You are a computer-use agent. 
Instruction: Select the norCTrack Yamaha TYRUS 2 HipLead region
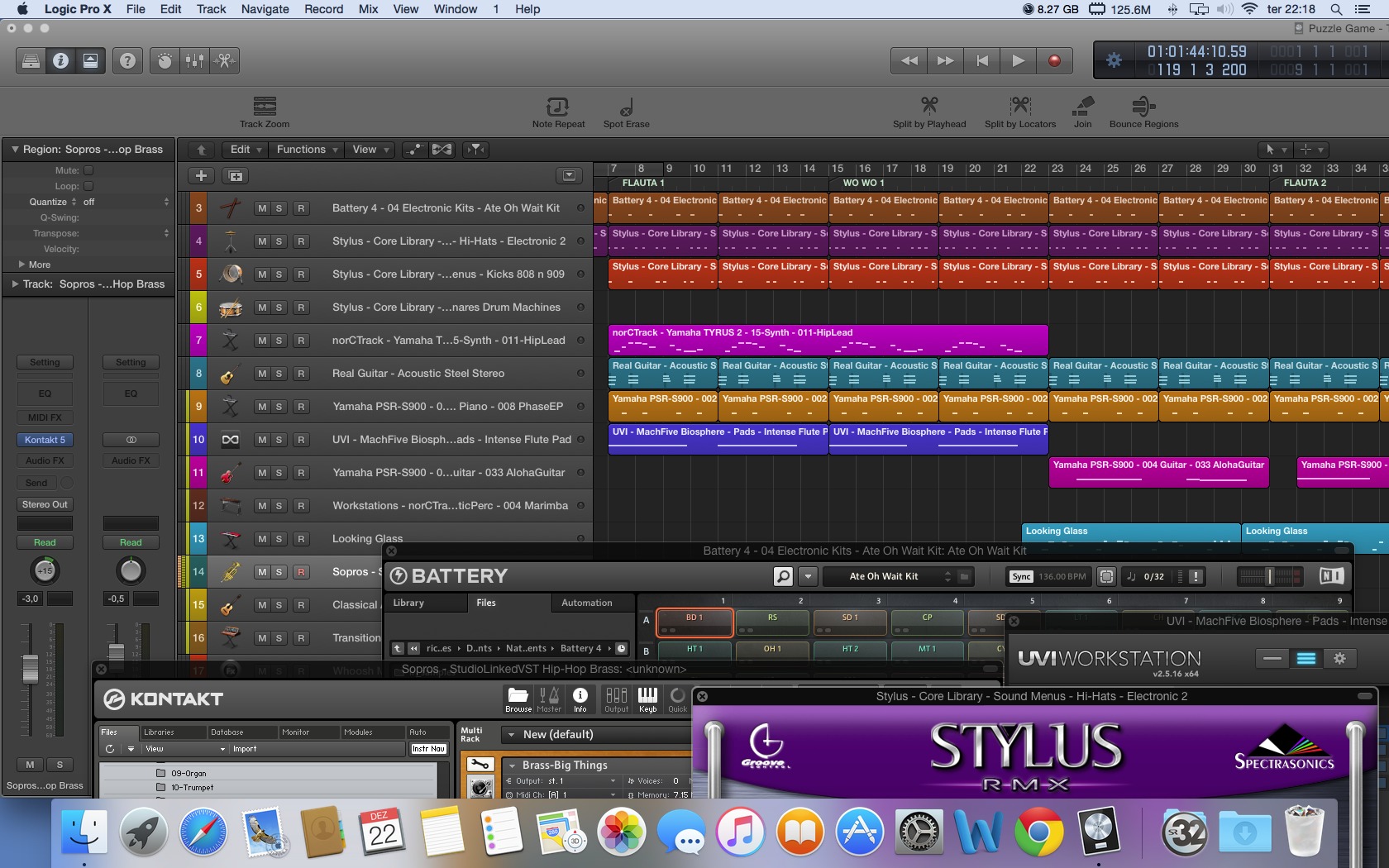click(828, 340)
